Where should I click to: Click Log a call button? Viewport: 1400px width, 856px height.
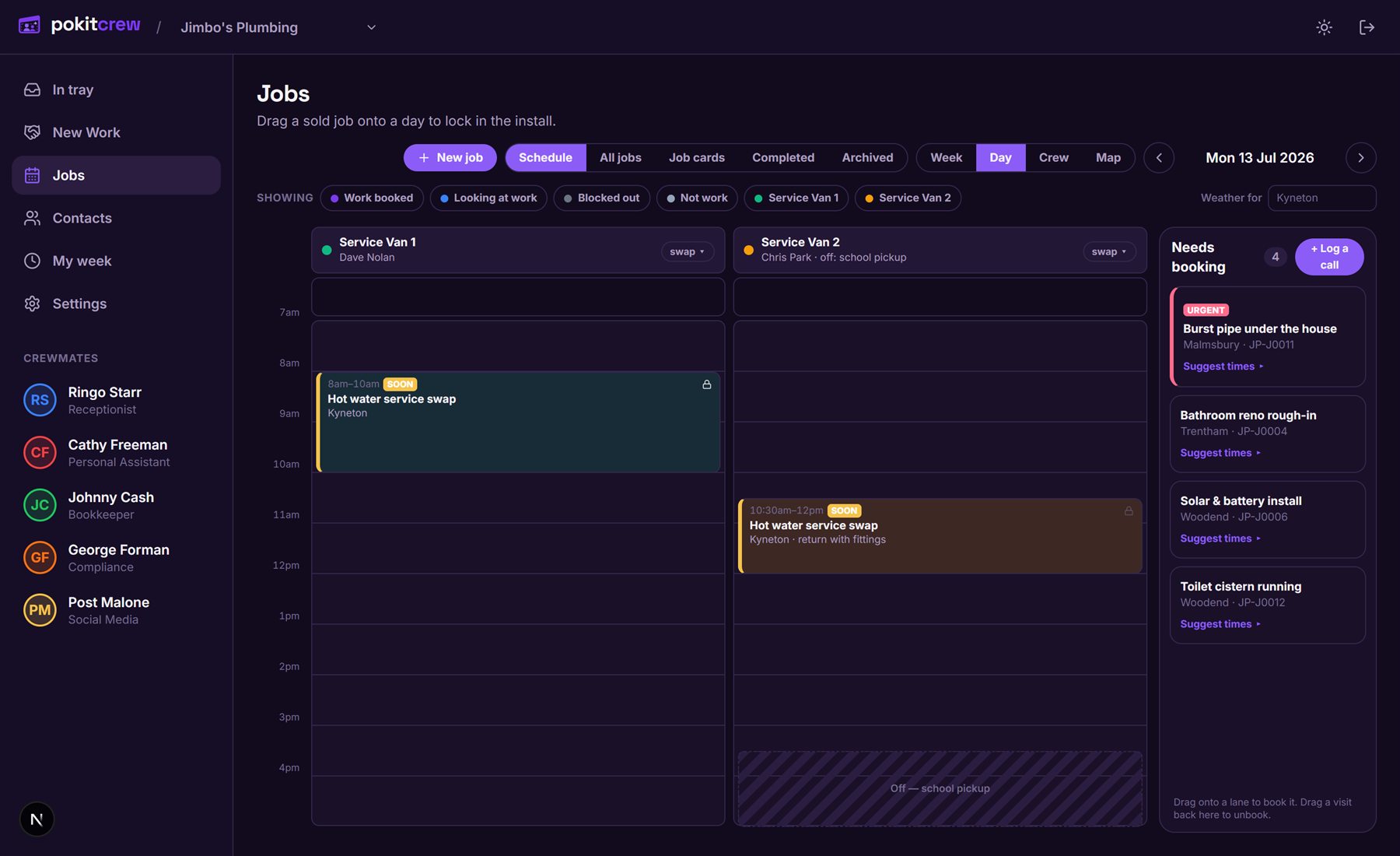[x=1329, y=257]
